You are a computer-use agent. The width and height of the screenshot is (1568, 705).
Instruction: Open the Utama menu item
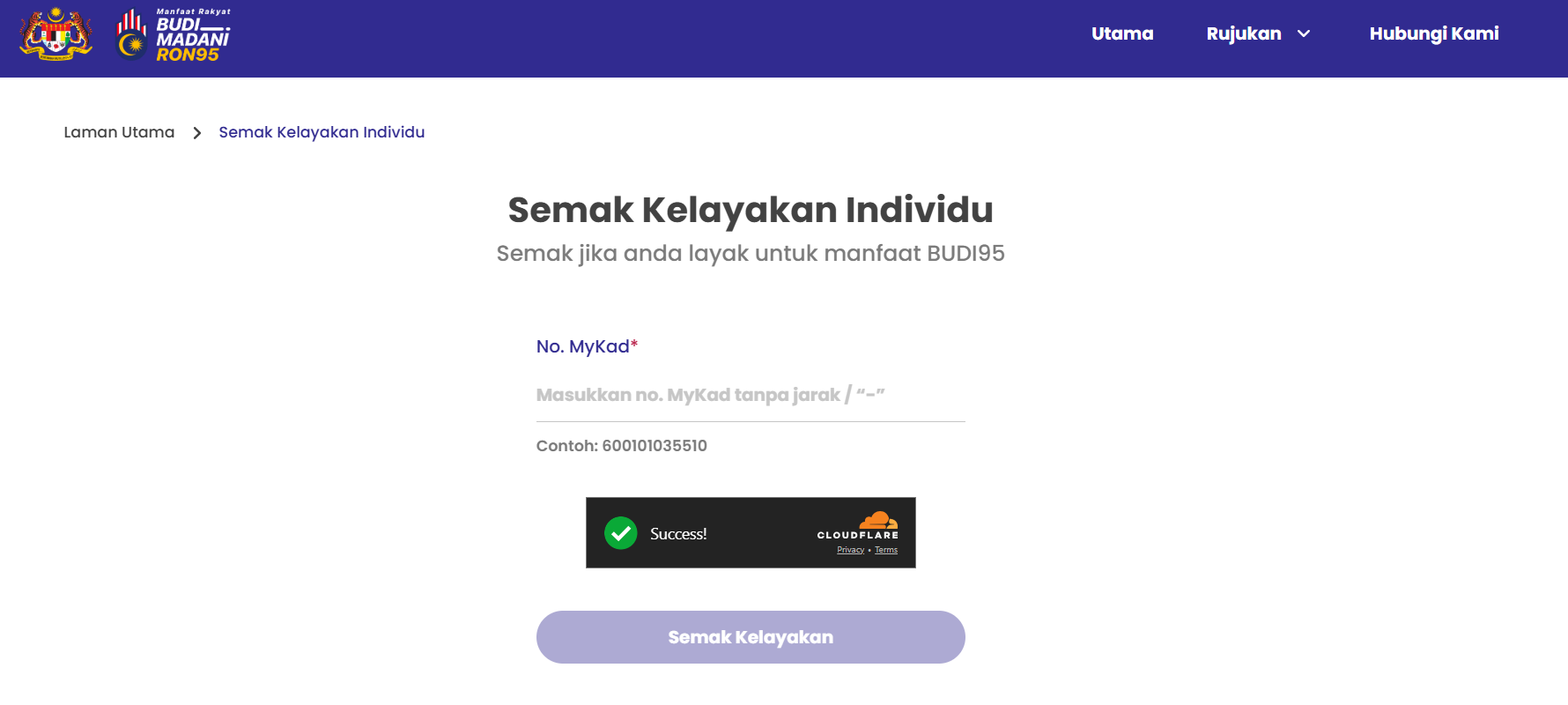coord(1122,33)
